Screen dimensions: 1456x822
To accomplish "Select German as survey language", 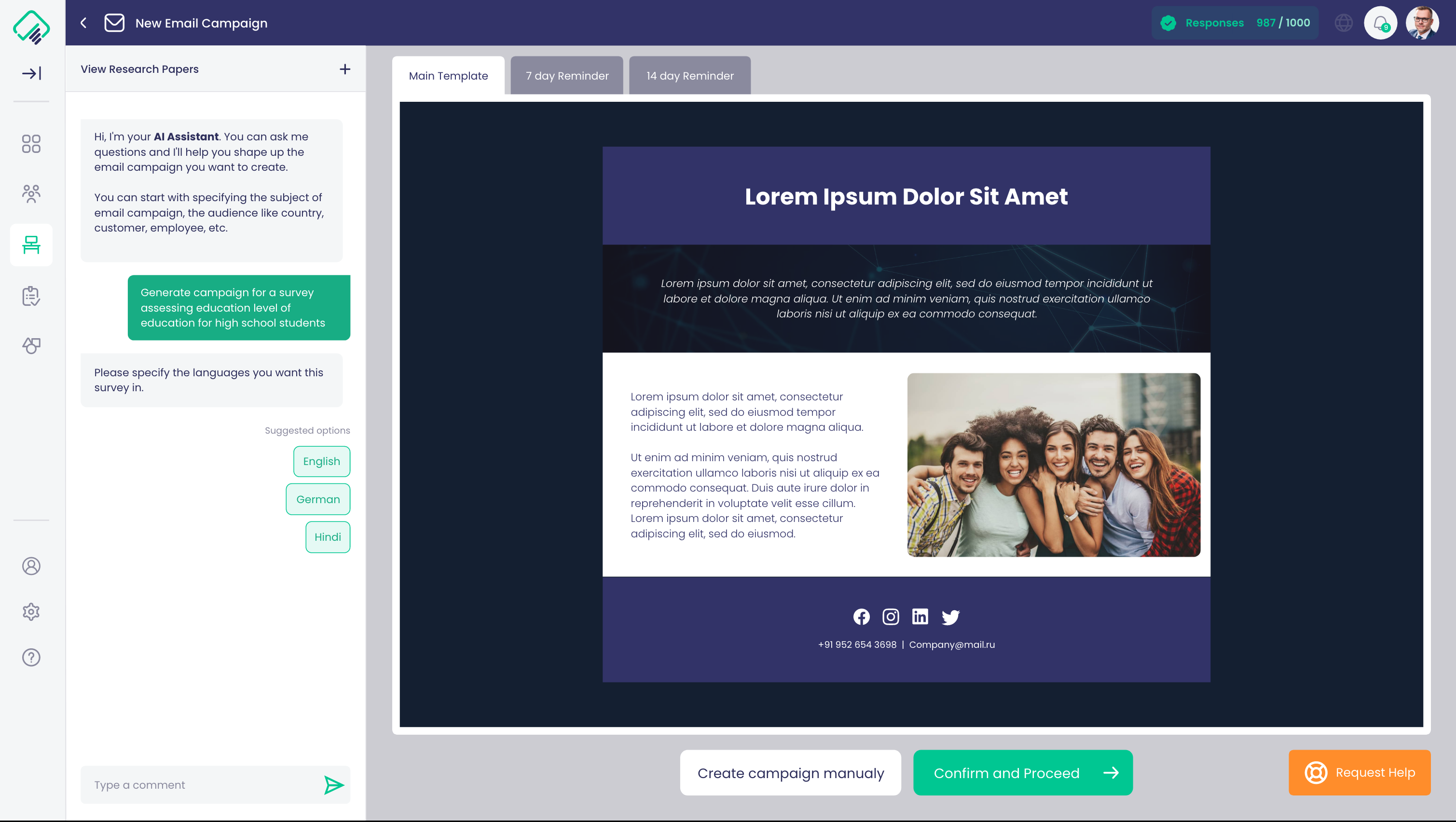I will coord(317,499).
